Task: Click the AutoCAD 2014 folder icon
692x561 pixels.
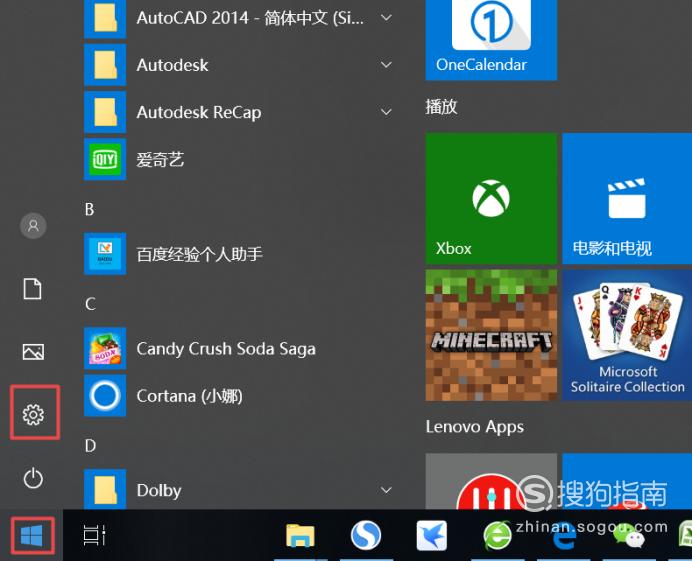Action: 105,19
